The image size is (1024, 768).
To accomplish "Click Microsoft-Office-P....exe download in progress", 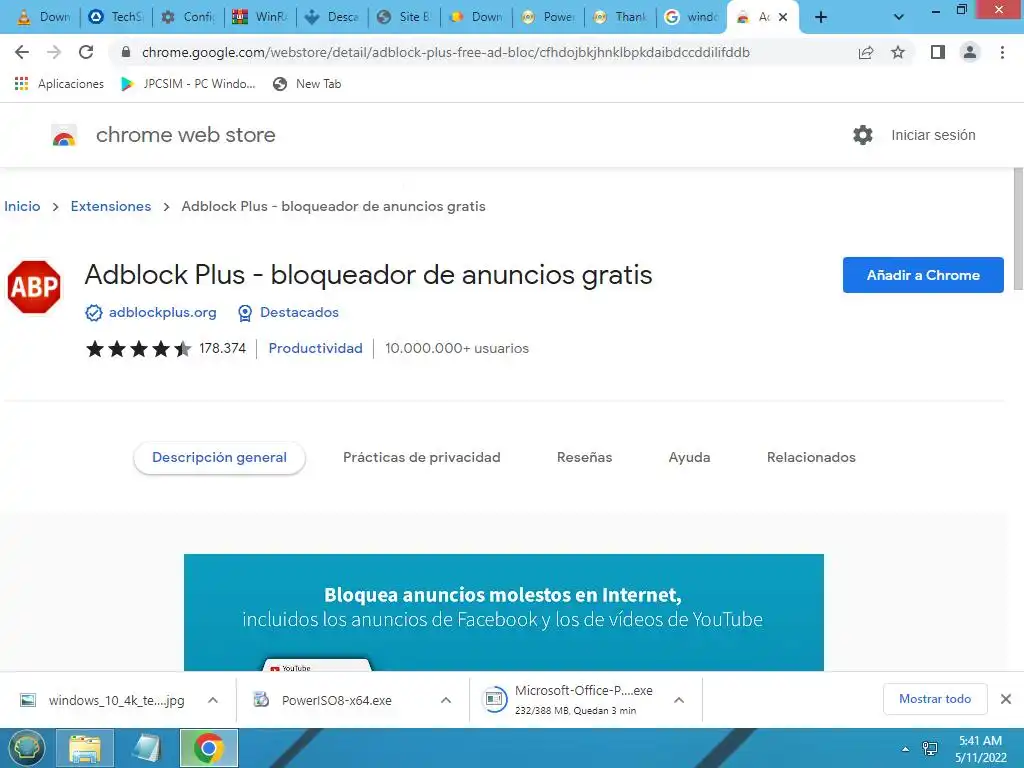I will (x=568, y=699).
